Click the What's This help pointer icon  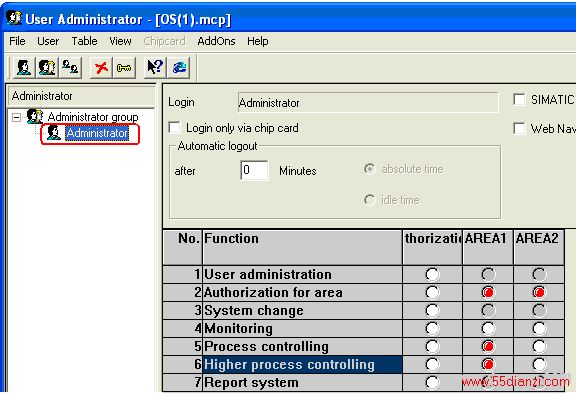click(x=155, y=68)
